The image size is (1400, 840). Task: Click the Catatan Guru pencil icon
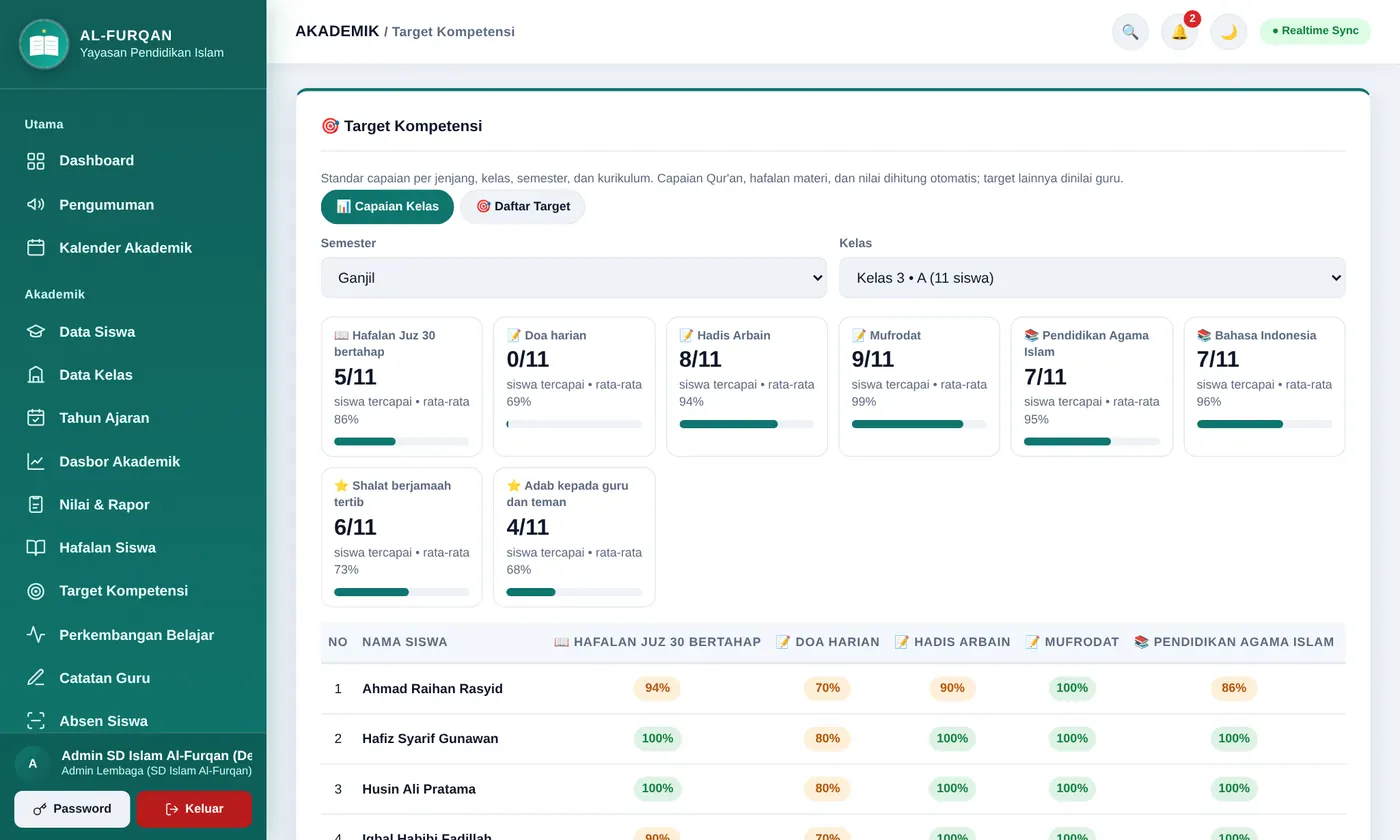(x=36, y=678)
